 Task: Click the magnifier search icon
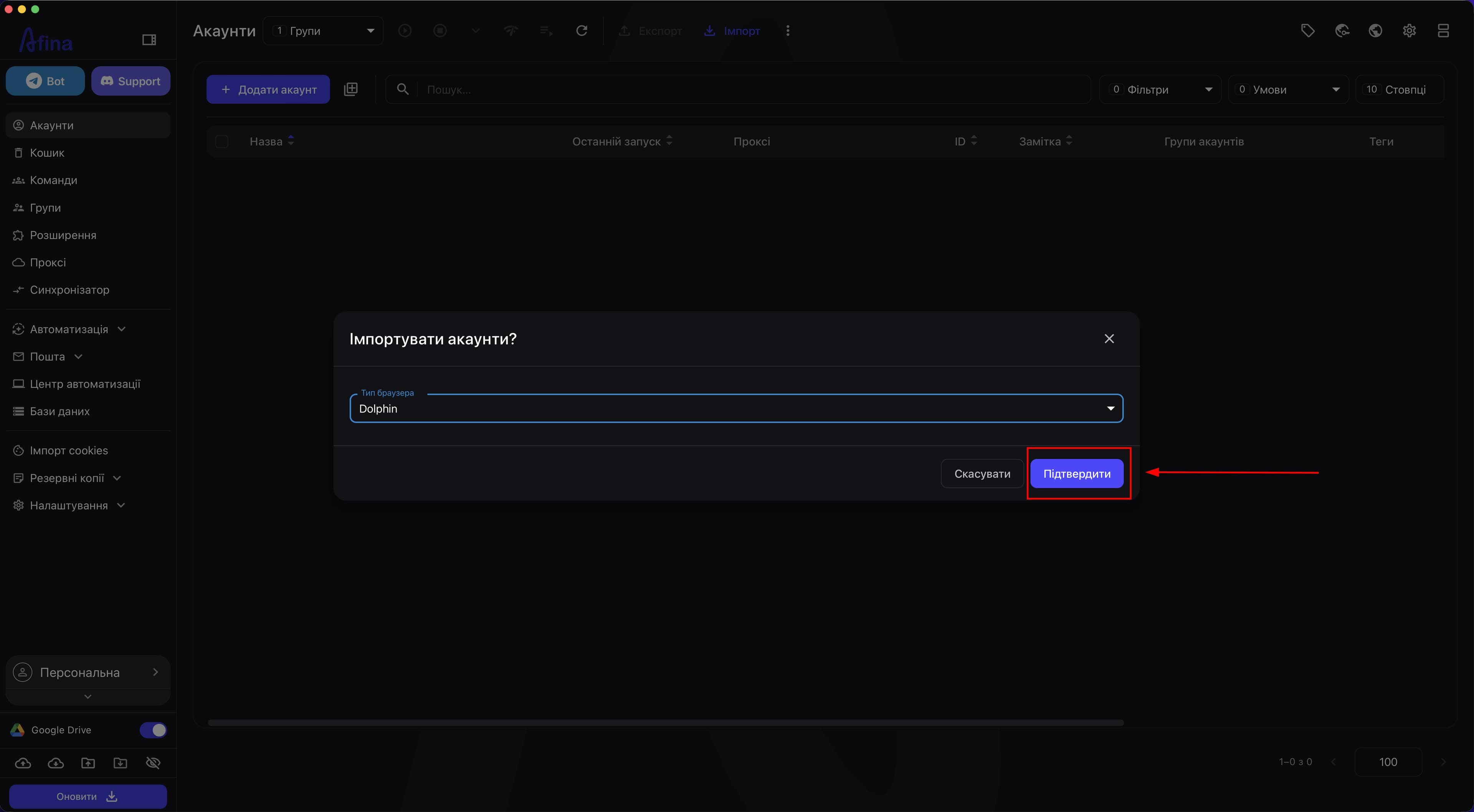coord(403,89)
